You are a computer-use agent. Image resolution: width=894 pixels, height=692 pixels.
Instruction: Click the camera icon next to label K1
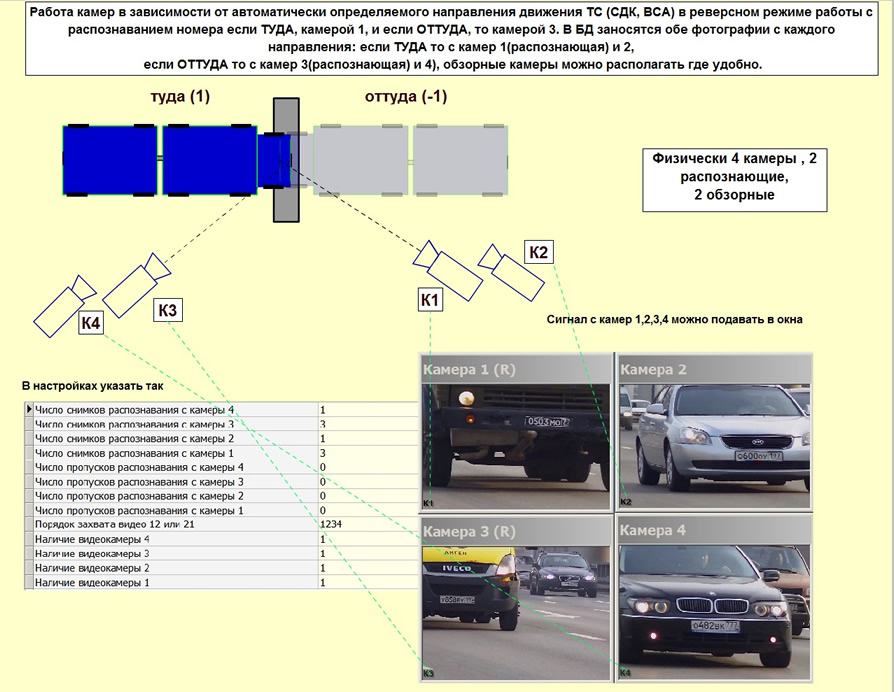click(446, 265)
